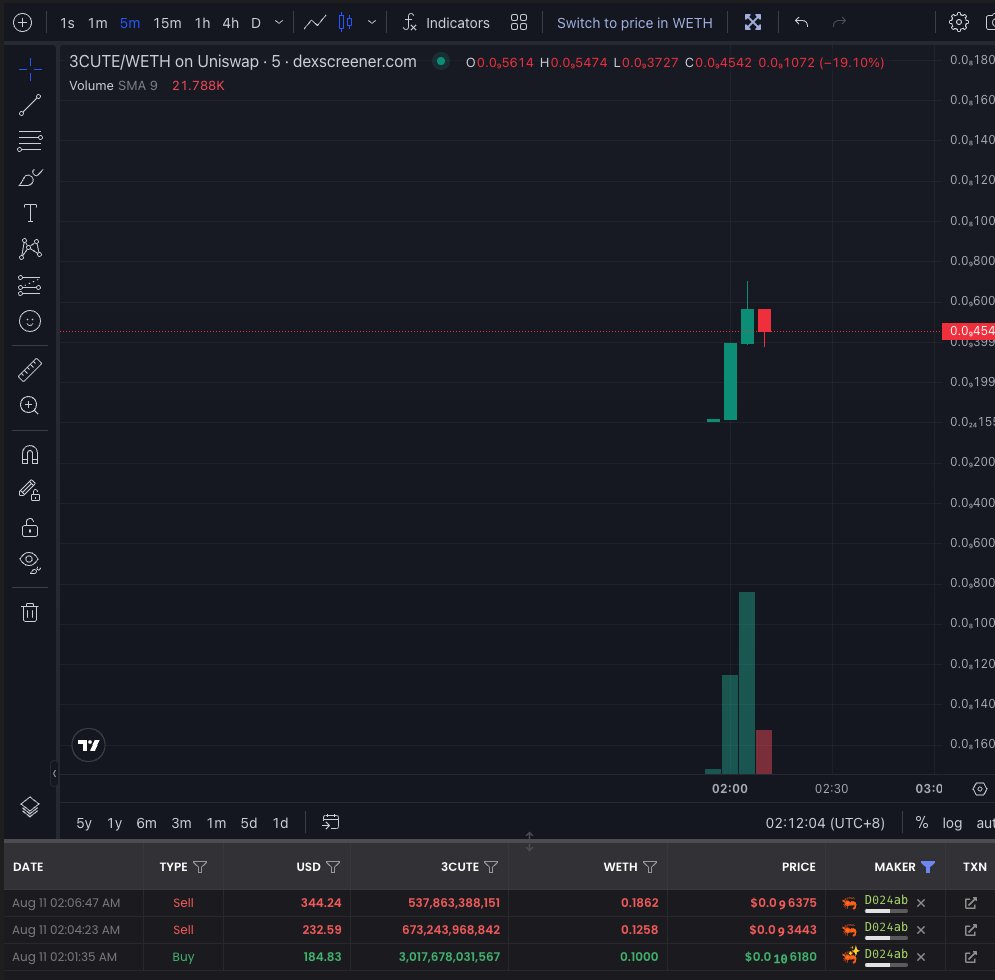995x980 pixels.
Task: Open the price axis settings icon
Action: 980,789
